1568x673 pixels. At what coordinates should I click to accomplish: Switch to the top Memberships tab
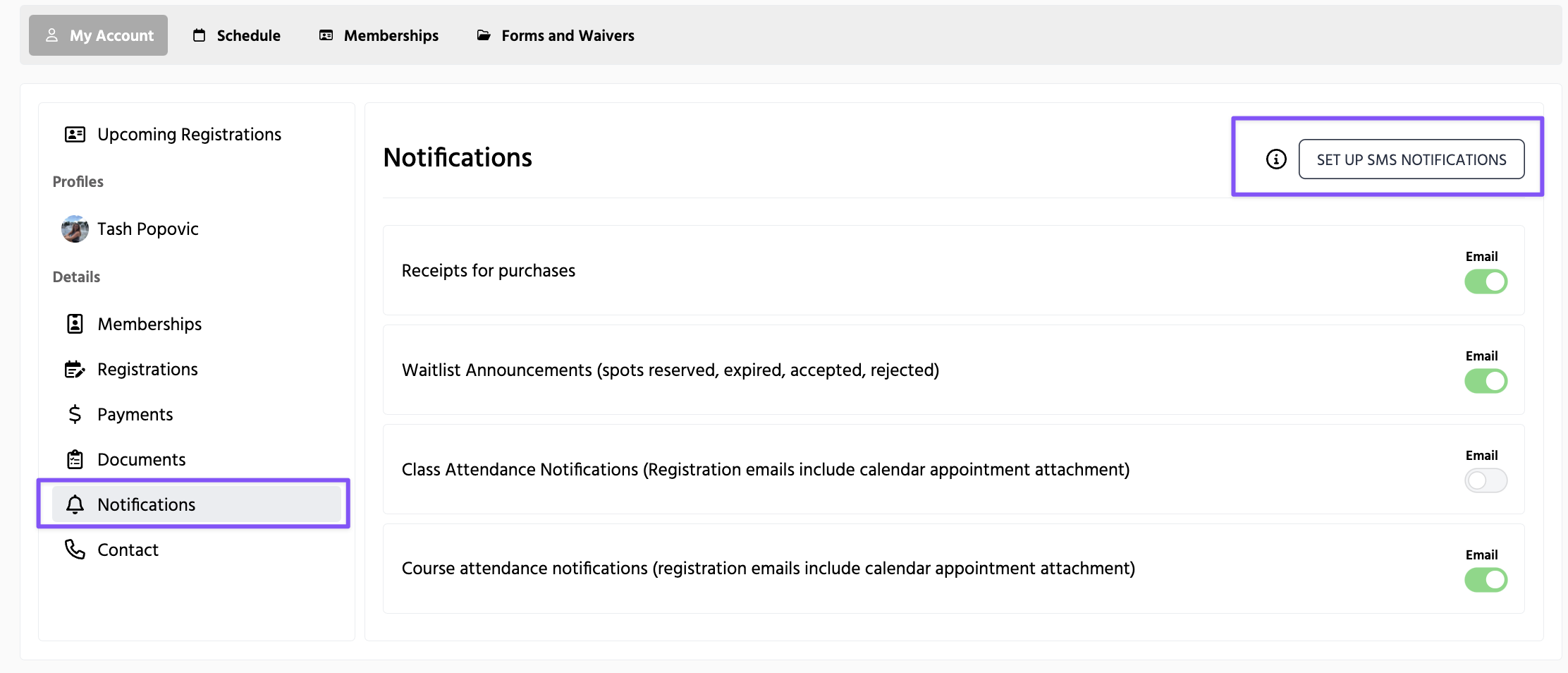(379, 35)
